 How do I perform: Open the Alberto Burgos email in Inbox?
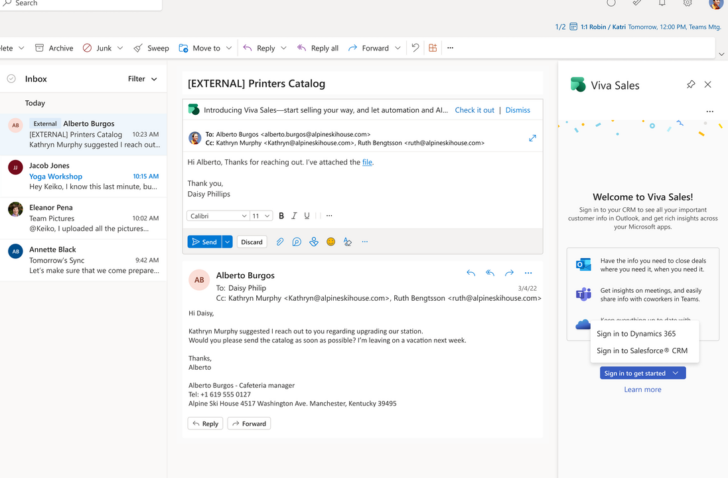pyautogui.click(x=84, y=134)
